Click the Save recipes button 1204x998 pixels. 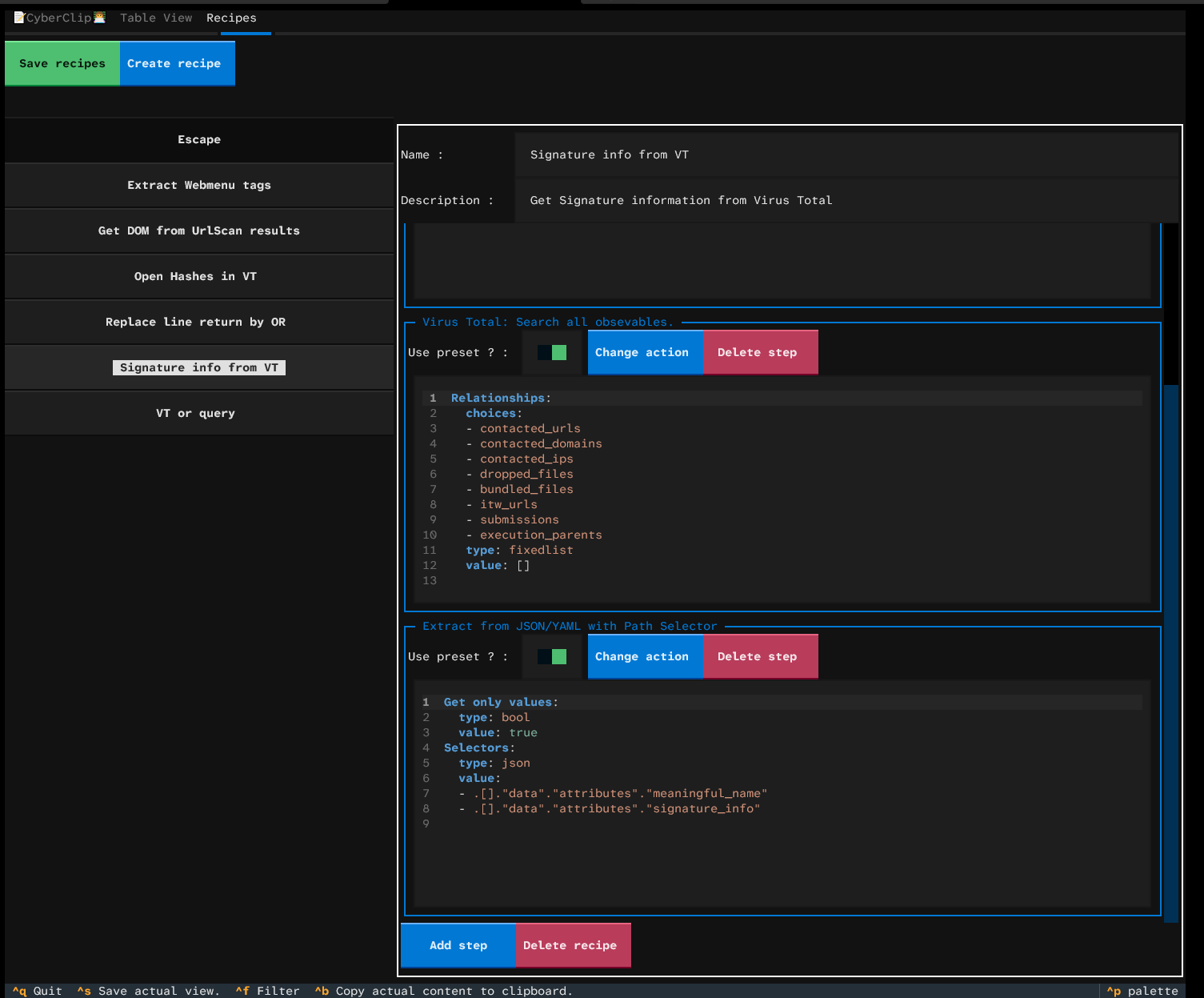coord(62,63)
